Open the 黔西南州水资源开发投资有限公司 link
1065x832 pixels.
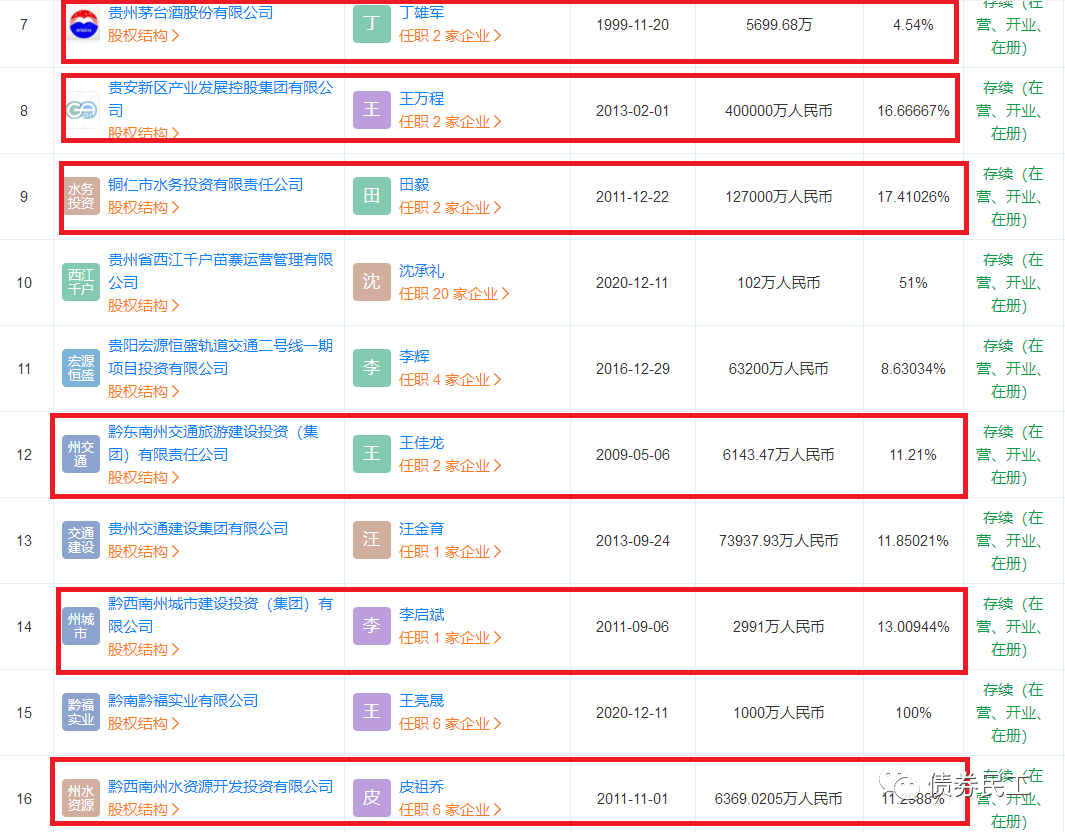click(x=220, y=787)
